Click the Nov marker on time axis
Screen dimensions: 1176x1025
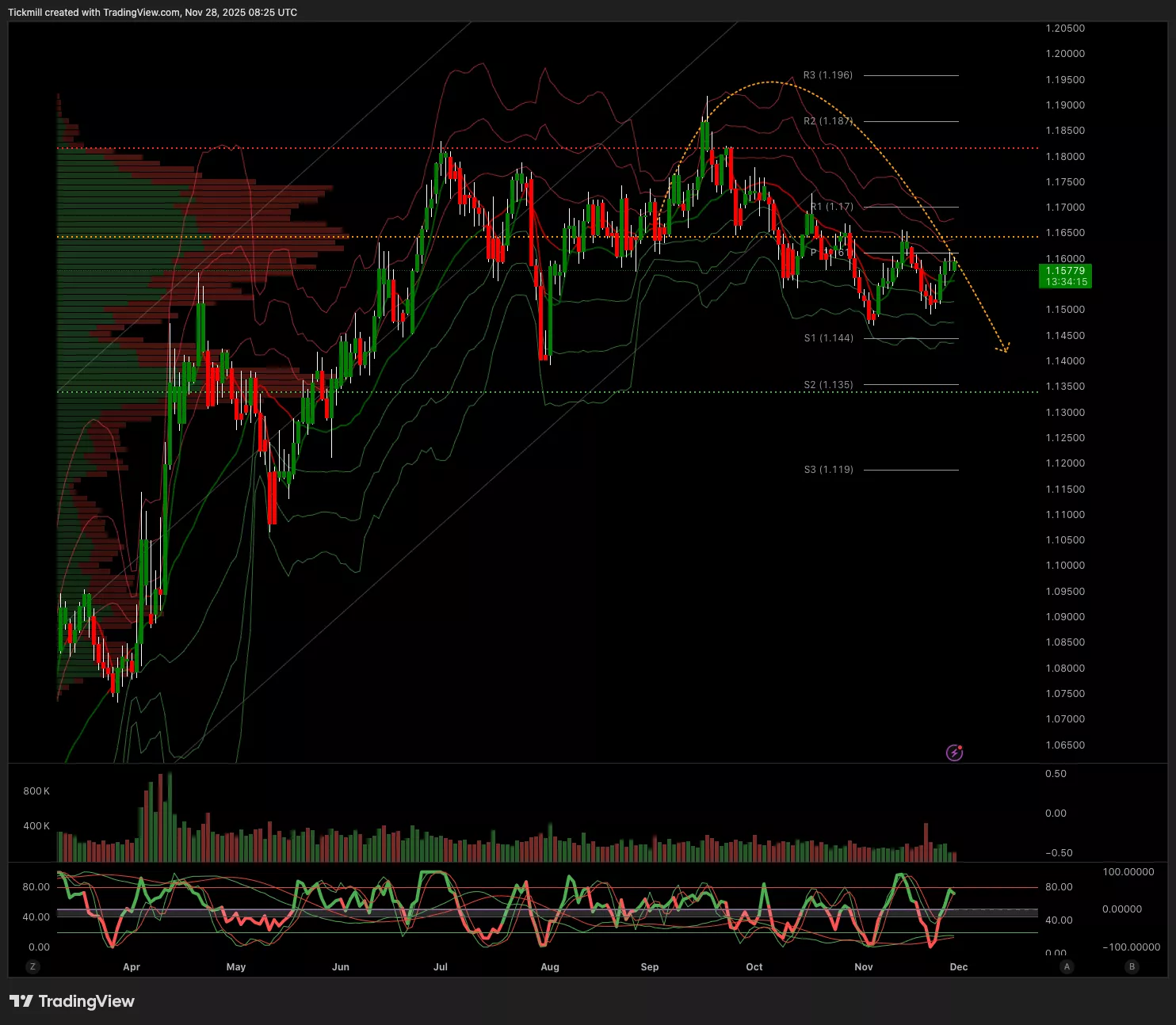click(x=864, y=967)
